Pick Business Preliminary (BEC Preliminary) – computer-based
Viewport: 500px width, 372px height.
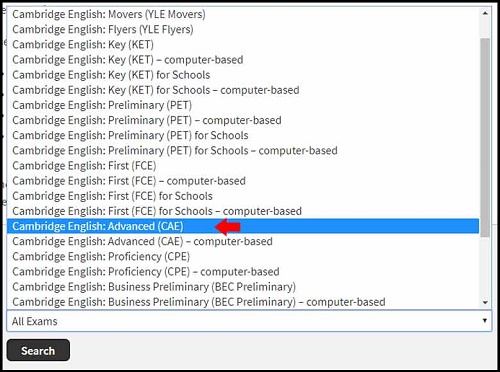click(x=243, y=302)
